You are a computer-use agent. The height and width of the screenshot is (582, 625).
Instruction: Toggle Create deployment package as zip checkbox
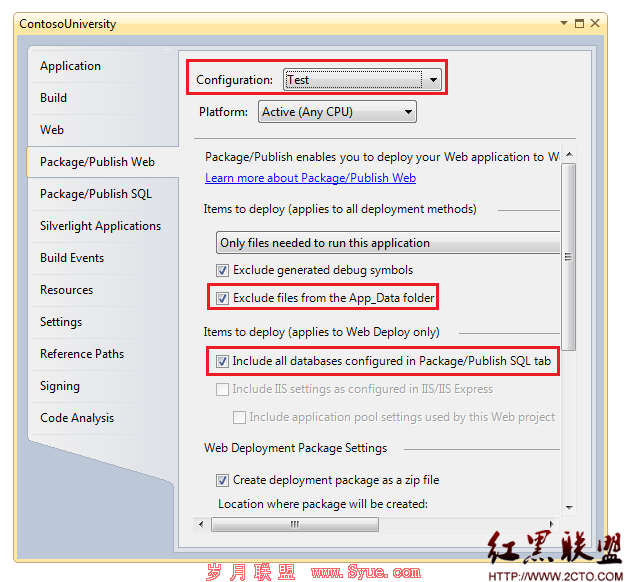pyautogui.click(x=222, y=480)
